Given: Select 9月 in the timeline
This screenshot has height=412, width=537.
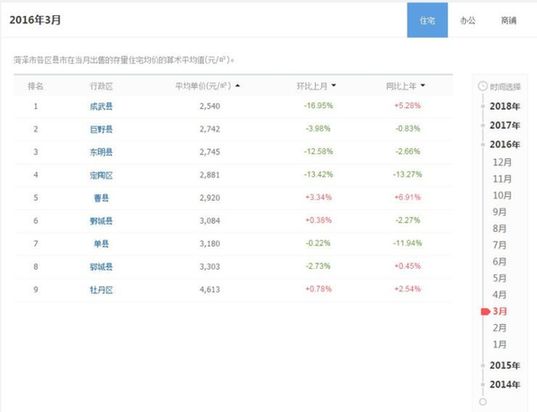Looking at the screenshot, I should click(x=499, y=212).
